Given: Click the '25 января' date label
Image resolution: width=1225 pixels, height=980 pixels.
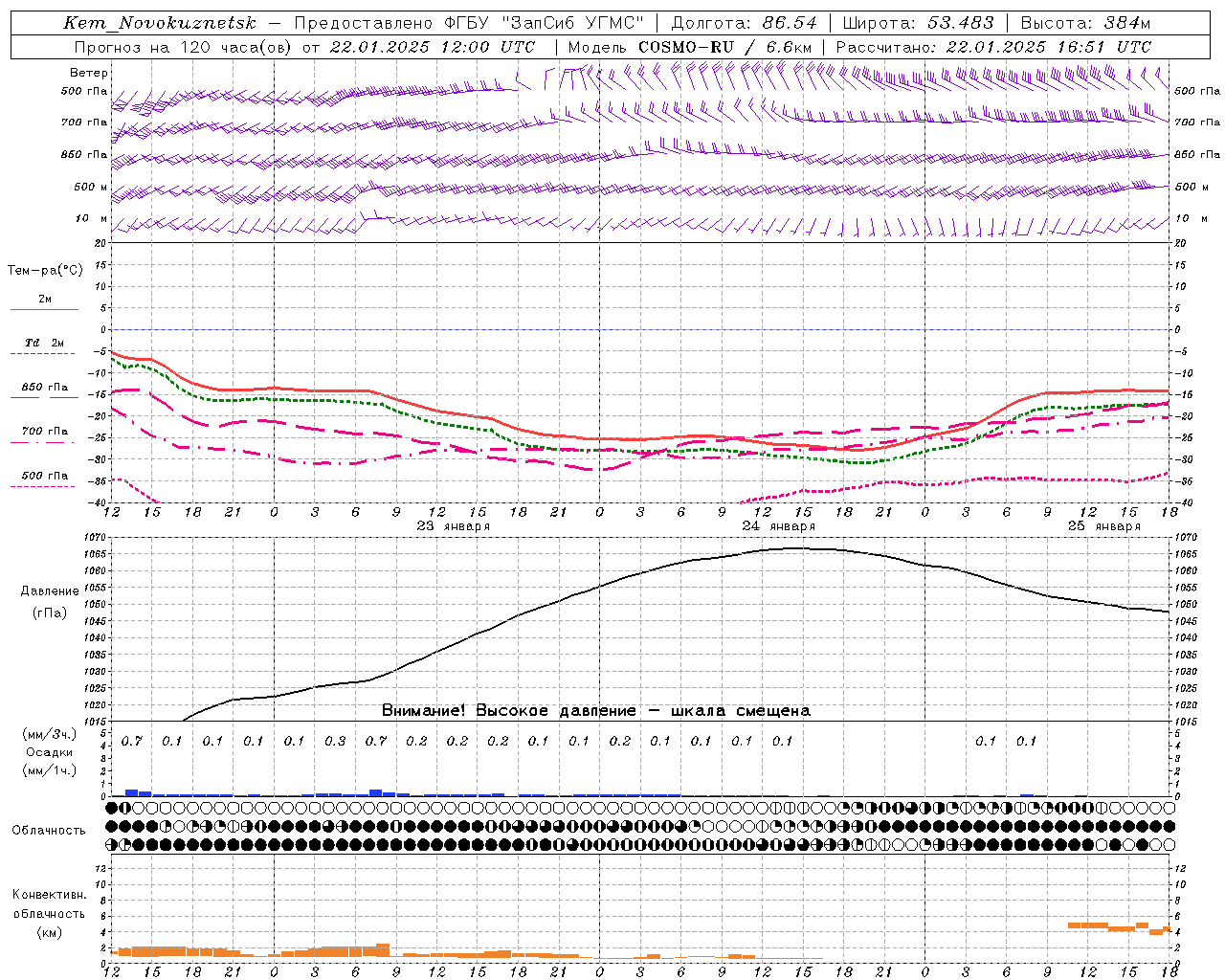Looking at the screenshot, I should (1104, 526).
